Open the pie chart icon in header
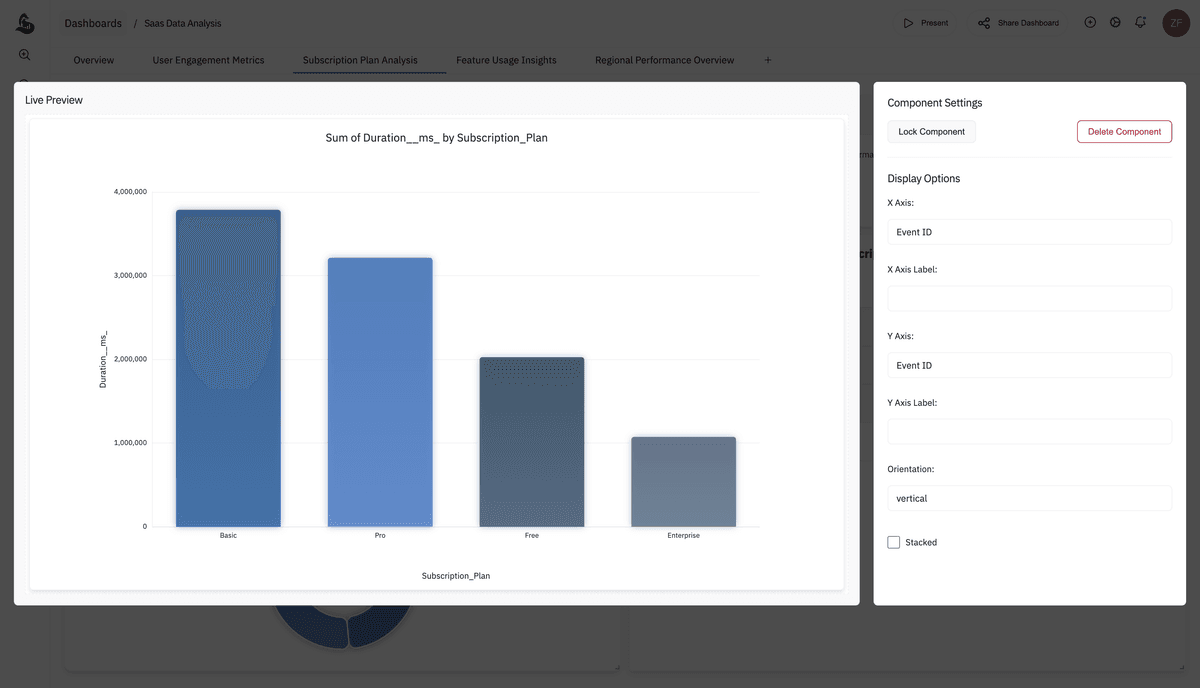Image resolution: width=1200 pixels, height=688 pixels. coord(1115,22)
